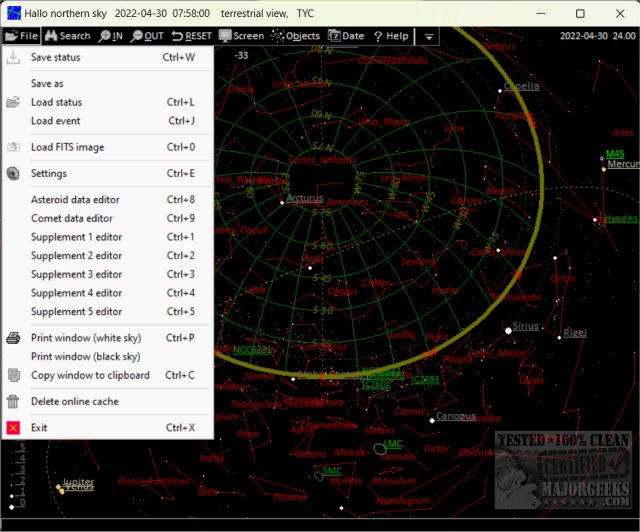
Task: Expand the toolbar overflow dropdown arrow
Action: [428, 36]
